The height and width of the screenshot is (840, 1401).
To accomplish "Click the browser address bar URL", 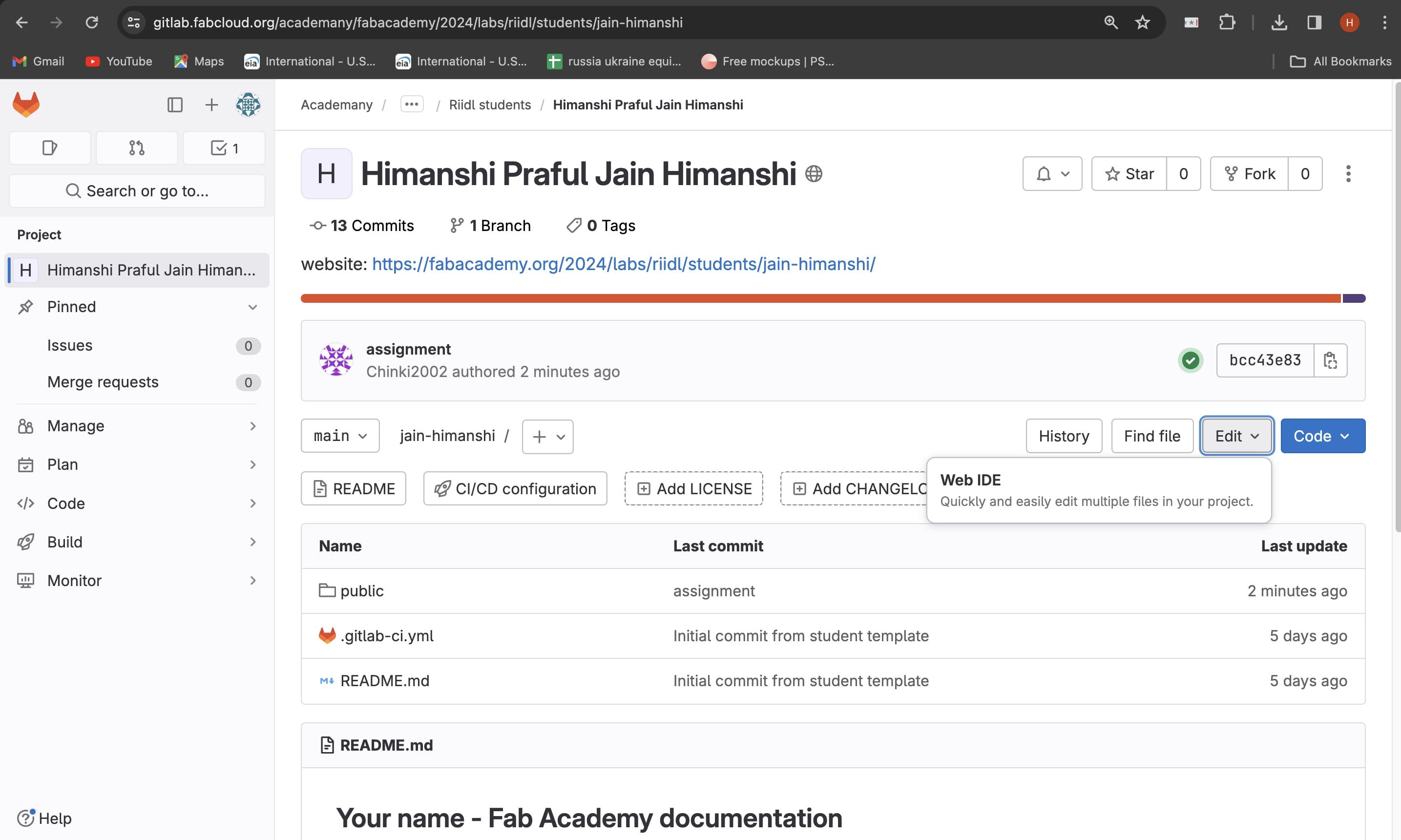I will pyautogui.click(x=418, y=22).
